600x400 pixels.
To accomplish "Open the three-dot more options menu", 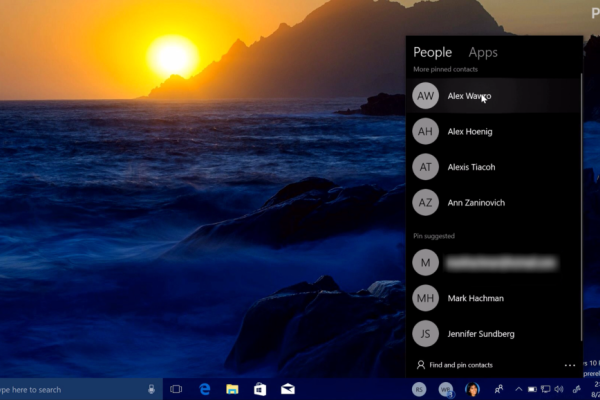I will 570,365.
